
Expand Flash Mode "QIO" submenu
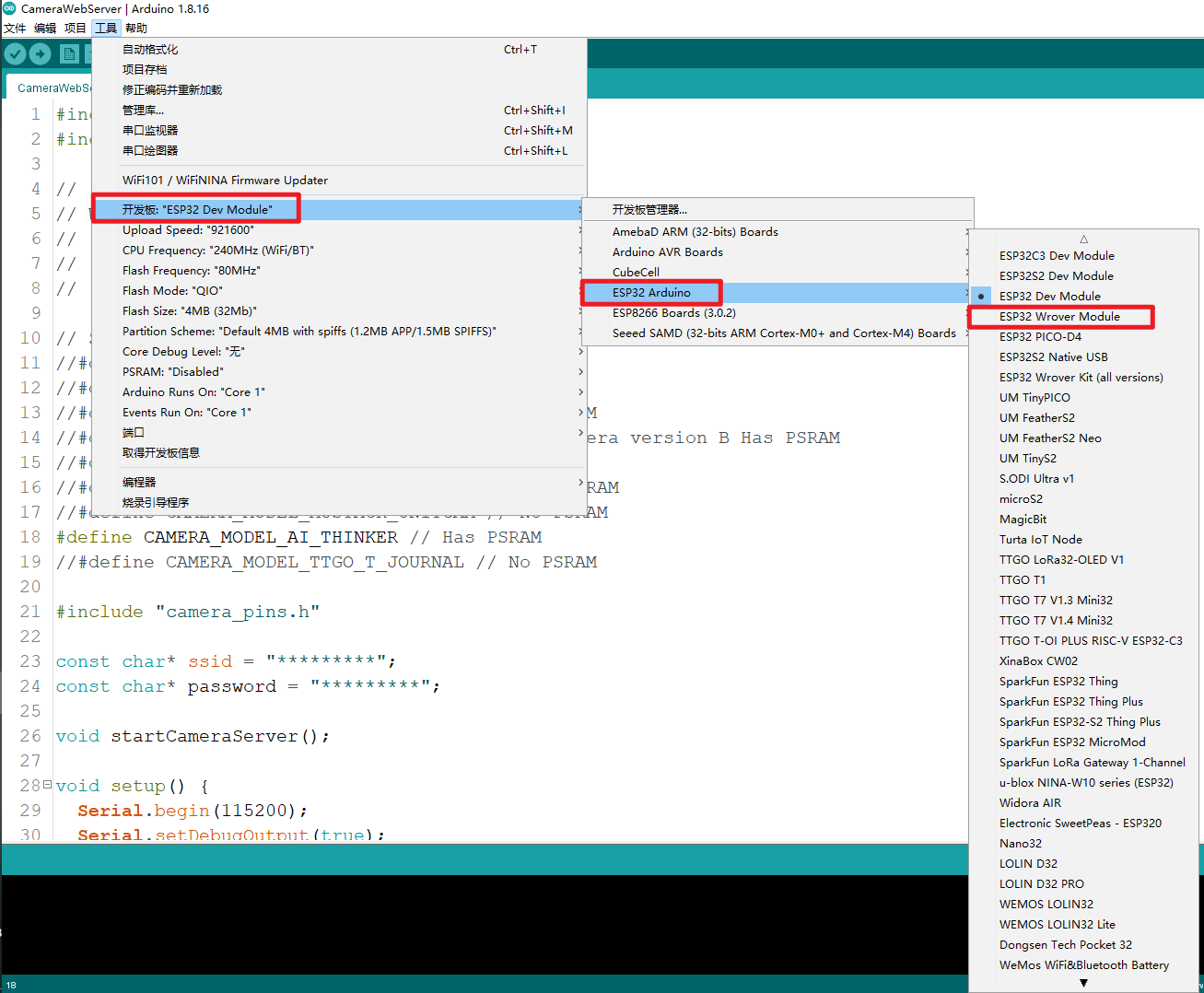pos(339,291)
